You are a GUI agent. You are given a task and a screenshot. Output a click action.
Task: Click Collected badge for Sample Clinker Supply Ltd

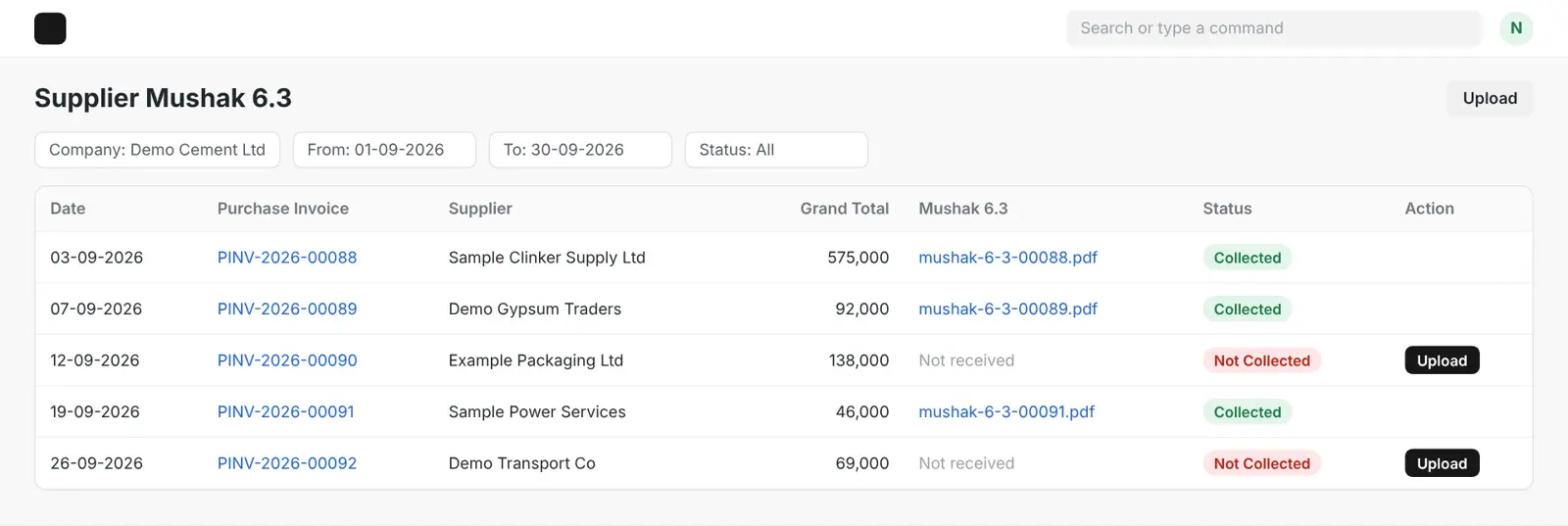[1248, 258]
